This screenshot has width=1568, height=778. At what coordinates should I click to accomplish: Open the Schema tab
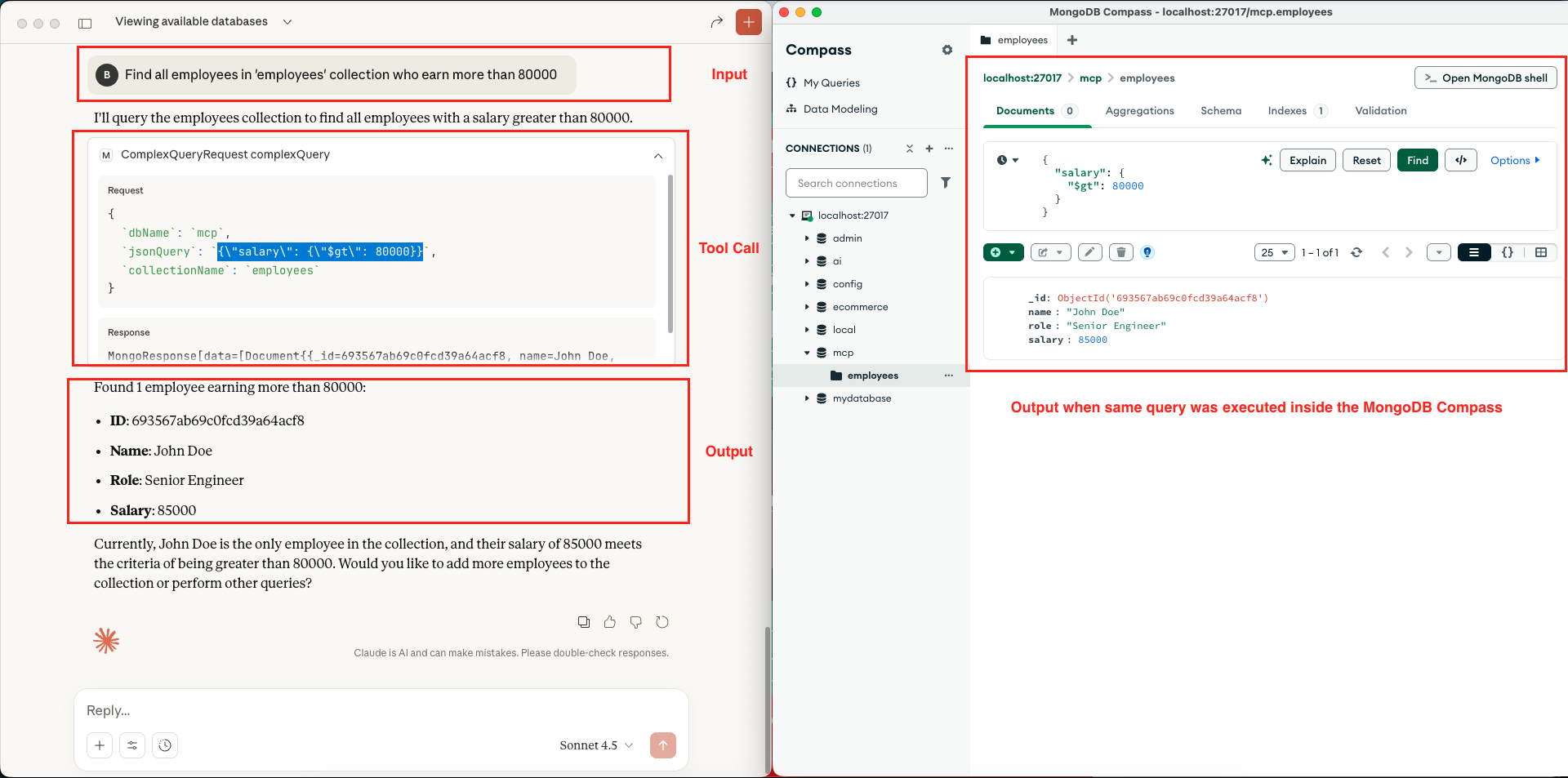click(1220, 111)
